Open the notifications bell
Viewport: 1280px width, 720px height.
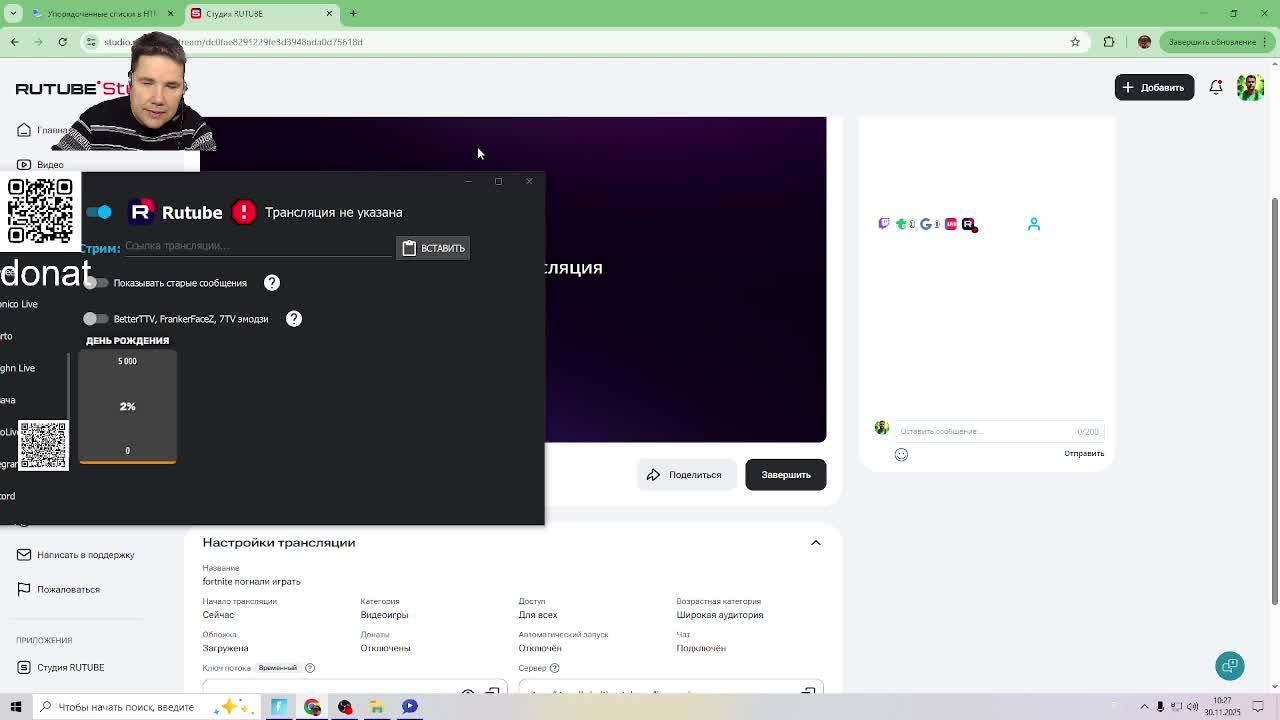[1216, 87]
